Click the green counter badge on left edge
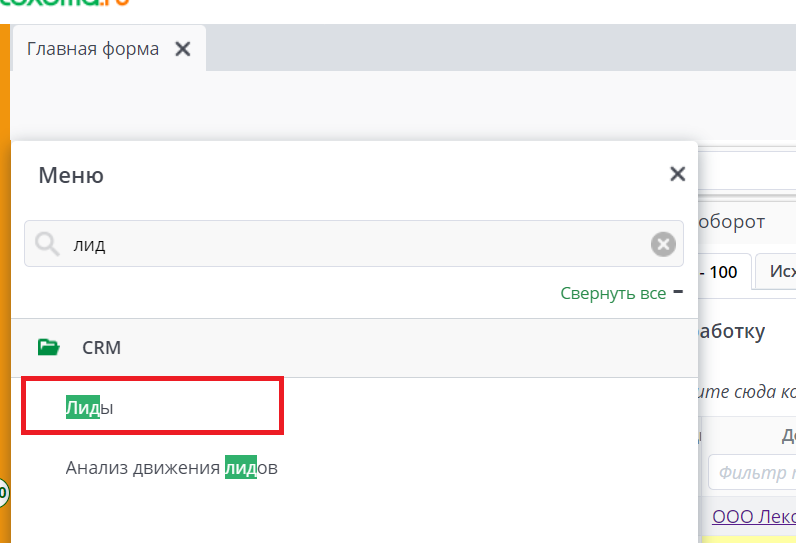Viewport: 796px width, 543px height. 3,491
